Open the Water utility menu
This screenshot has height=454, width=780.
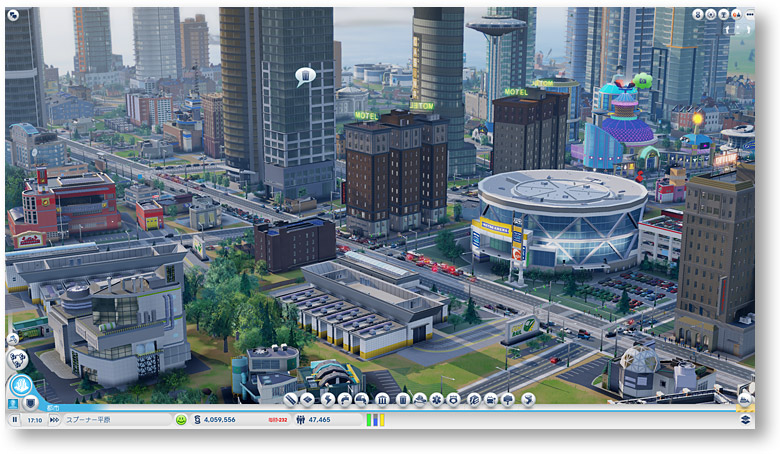[x=345, y=400]
